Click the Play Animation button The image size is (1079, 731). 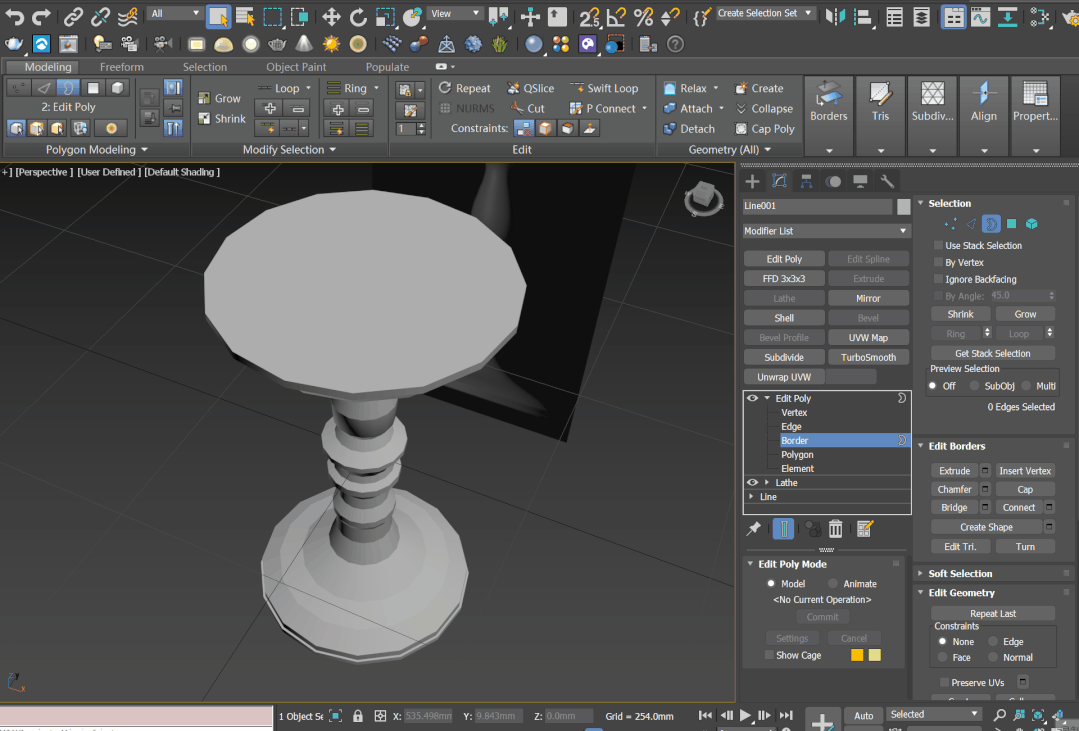click(745, 715)
